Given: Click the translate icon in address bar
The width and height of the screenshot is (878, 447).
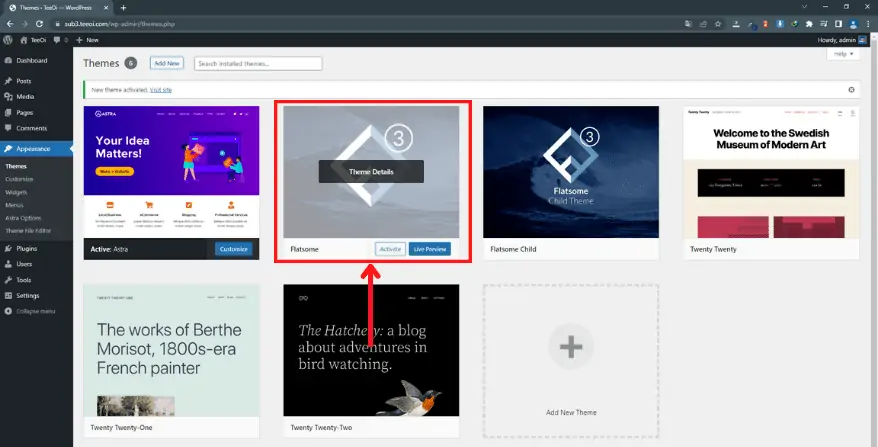Looking at the screenshot, I should [x=689, y=24].
